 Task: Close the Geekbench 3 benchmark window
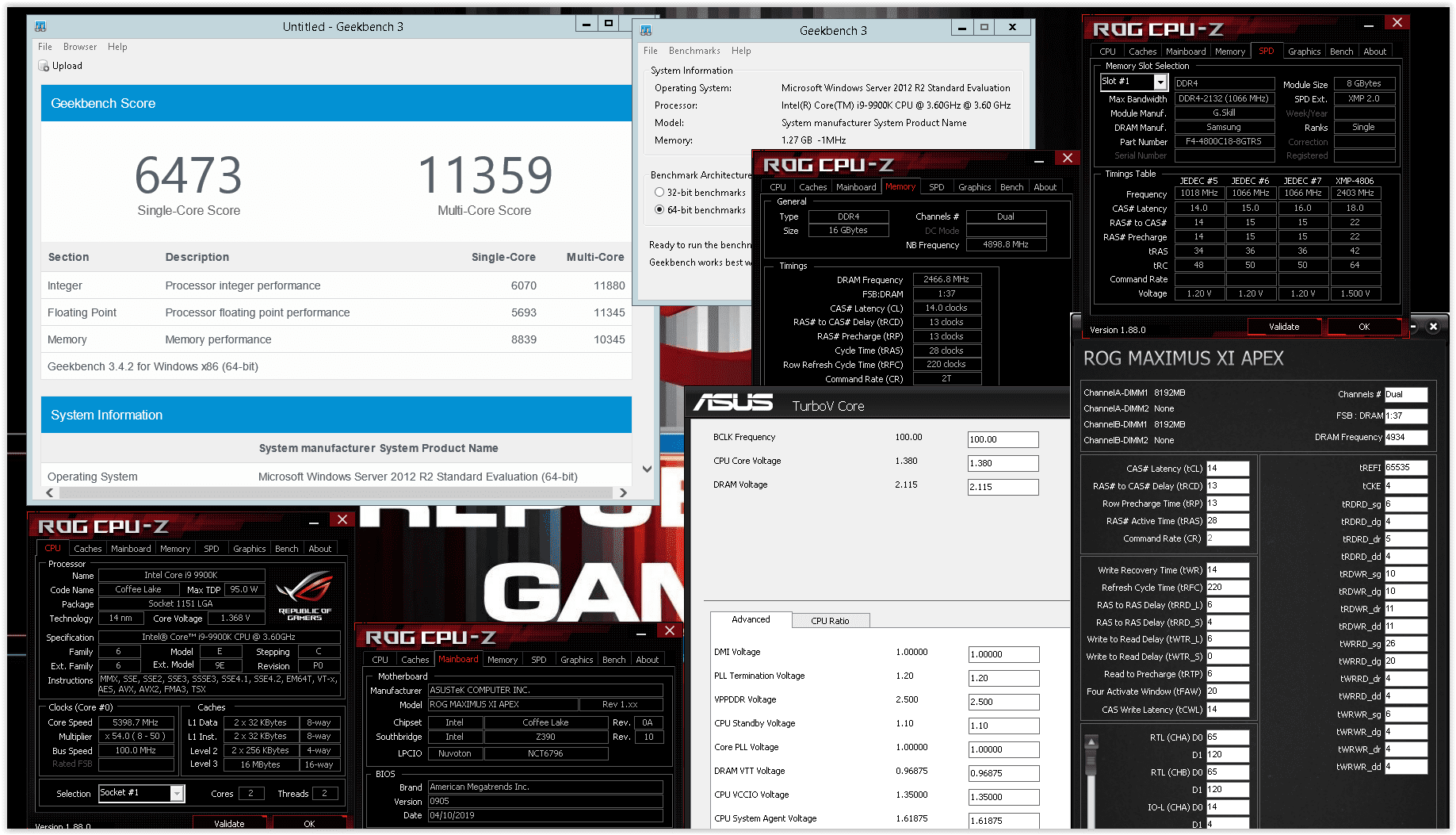[1012, 28]
